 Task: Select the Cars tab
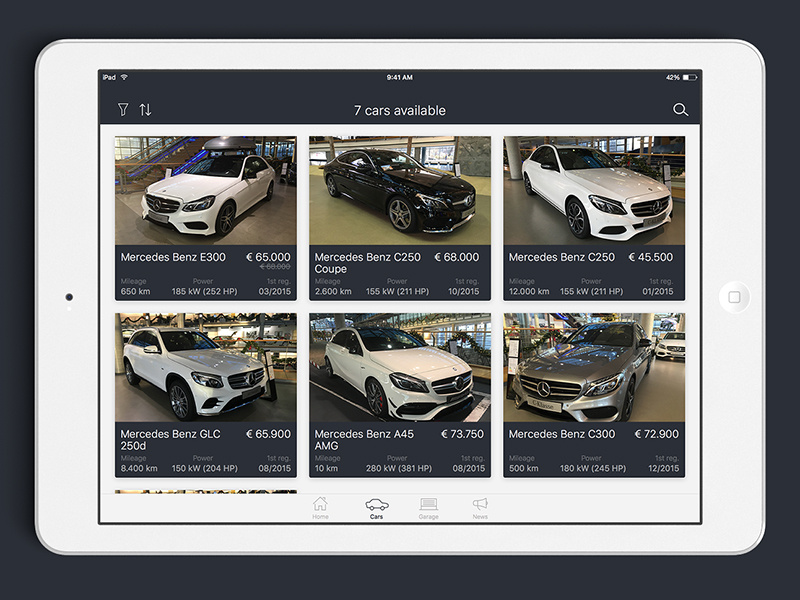coord(377,508)
